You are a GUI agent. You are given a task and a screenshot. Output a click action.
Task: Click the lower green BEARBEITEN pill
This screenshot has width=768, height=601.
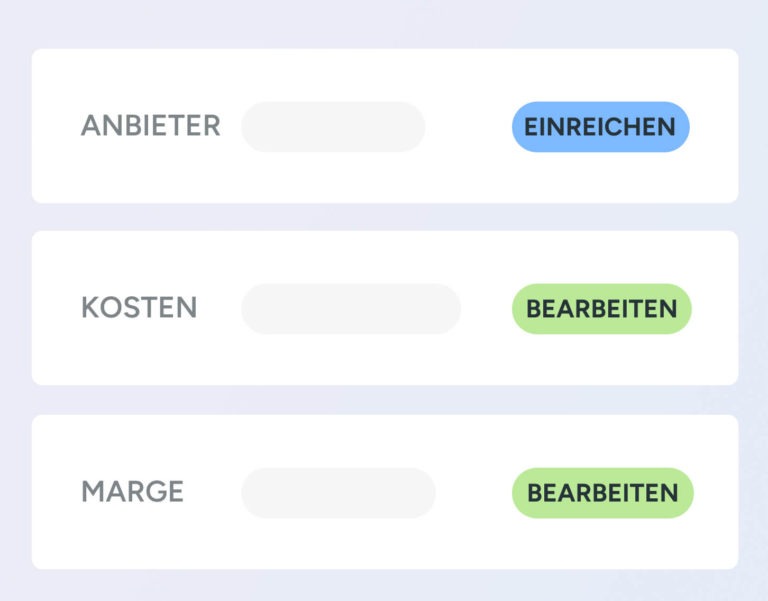click(x=602, y=493)
